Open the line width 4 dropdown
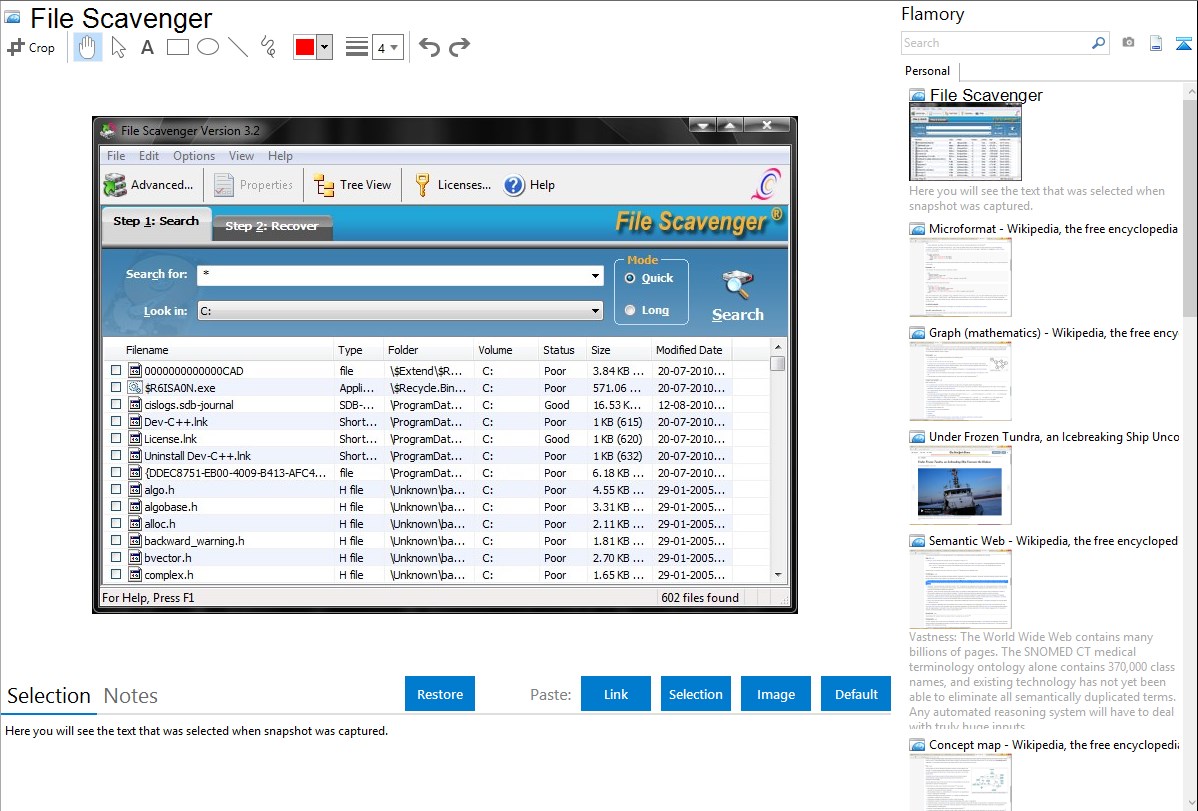The width and height of the screenshot is (1198, 811). click(388, 47)
